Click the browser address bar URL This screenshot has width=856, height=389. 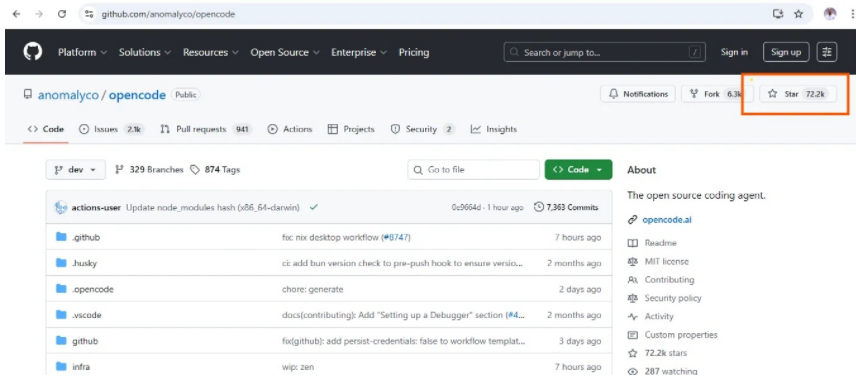(x=168, y=14)
